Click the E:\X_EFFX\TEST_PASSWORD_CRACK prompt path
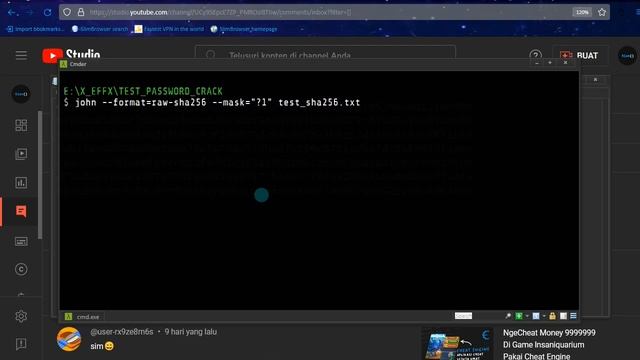Screen dimensions: 640x360 (143, 91)
